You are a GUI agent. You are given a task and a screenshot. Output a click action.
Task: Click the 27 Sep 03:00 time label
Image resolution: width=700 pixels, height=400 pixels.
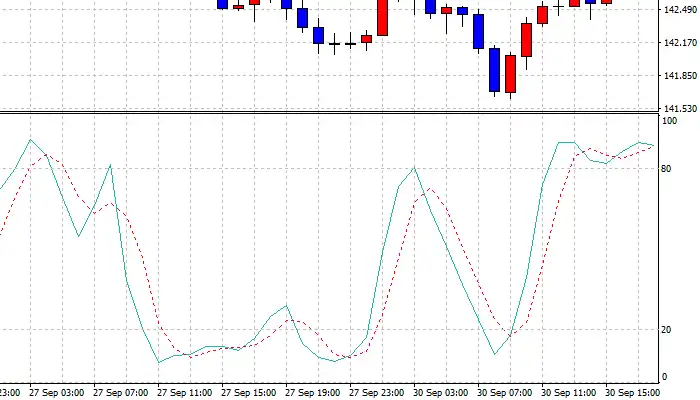58,392
